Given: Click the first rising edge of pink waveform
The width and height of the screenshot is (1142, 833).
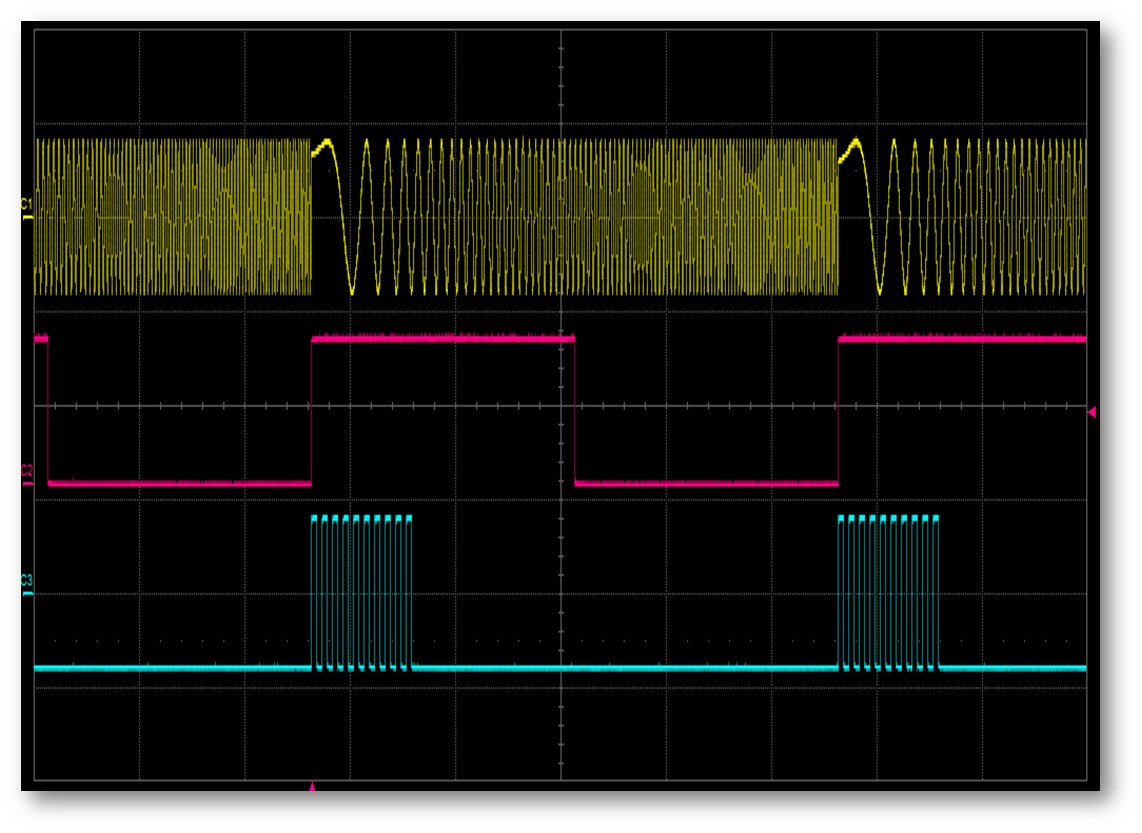Looking at the screenshot, I should (x=312, y=410).
